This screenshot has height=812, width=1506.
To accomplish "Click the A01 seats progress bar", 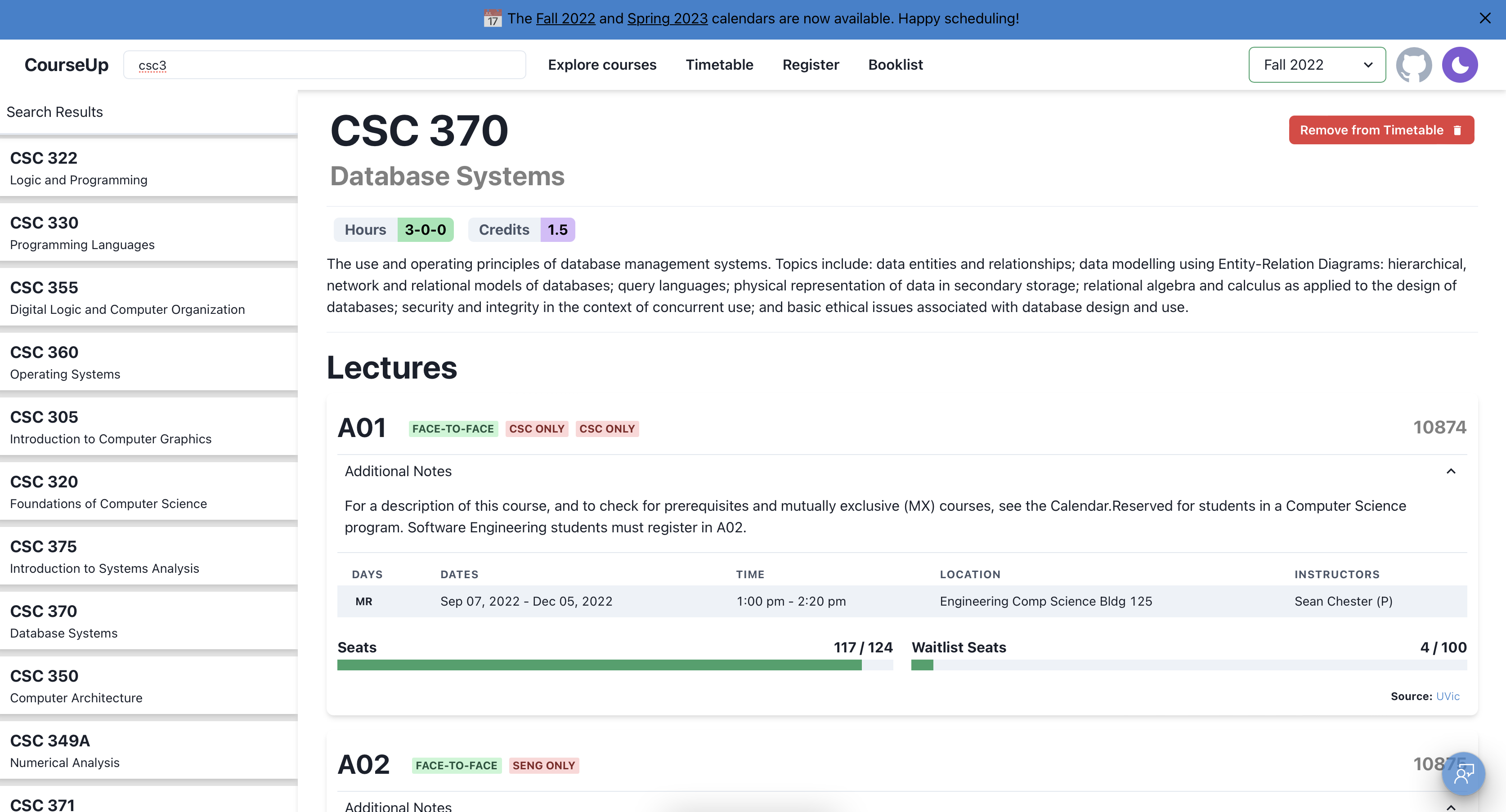I will pos(615,665).
